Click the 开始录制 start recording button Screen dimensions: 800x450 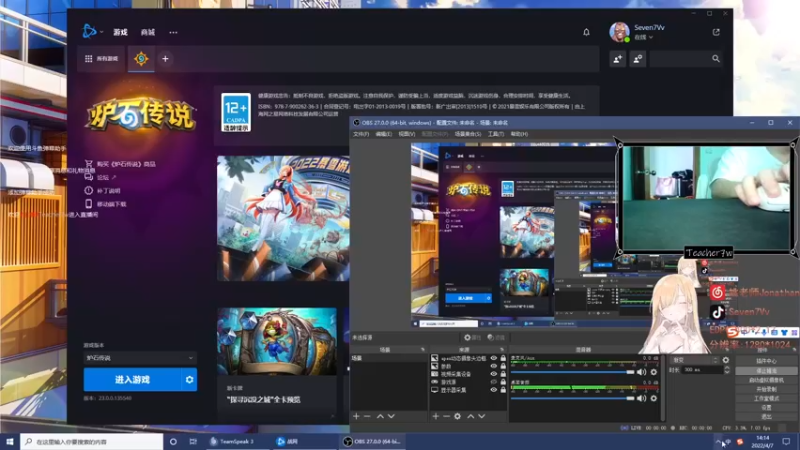point(766,389)
